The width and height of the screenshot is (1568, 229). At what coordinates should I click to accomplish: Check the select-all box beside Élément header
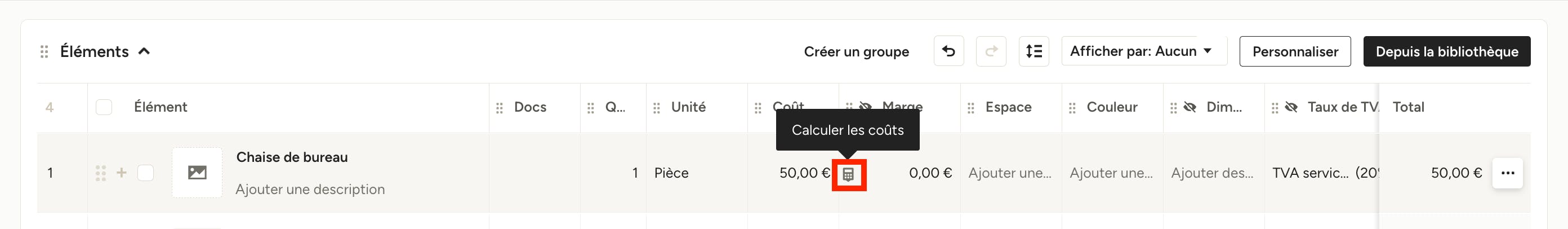click(104, 107)
